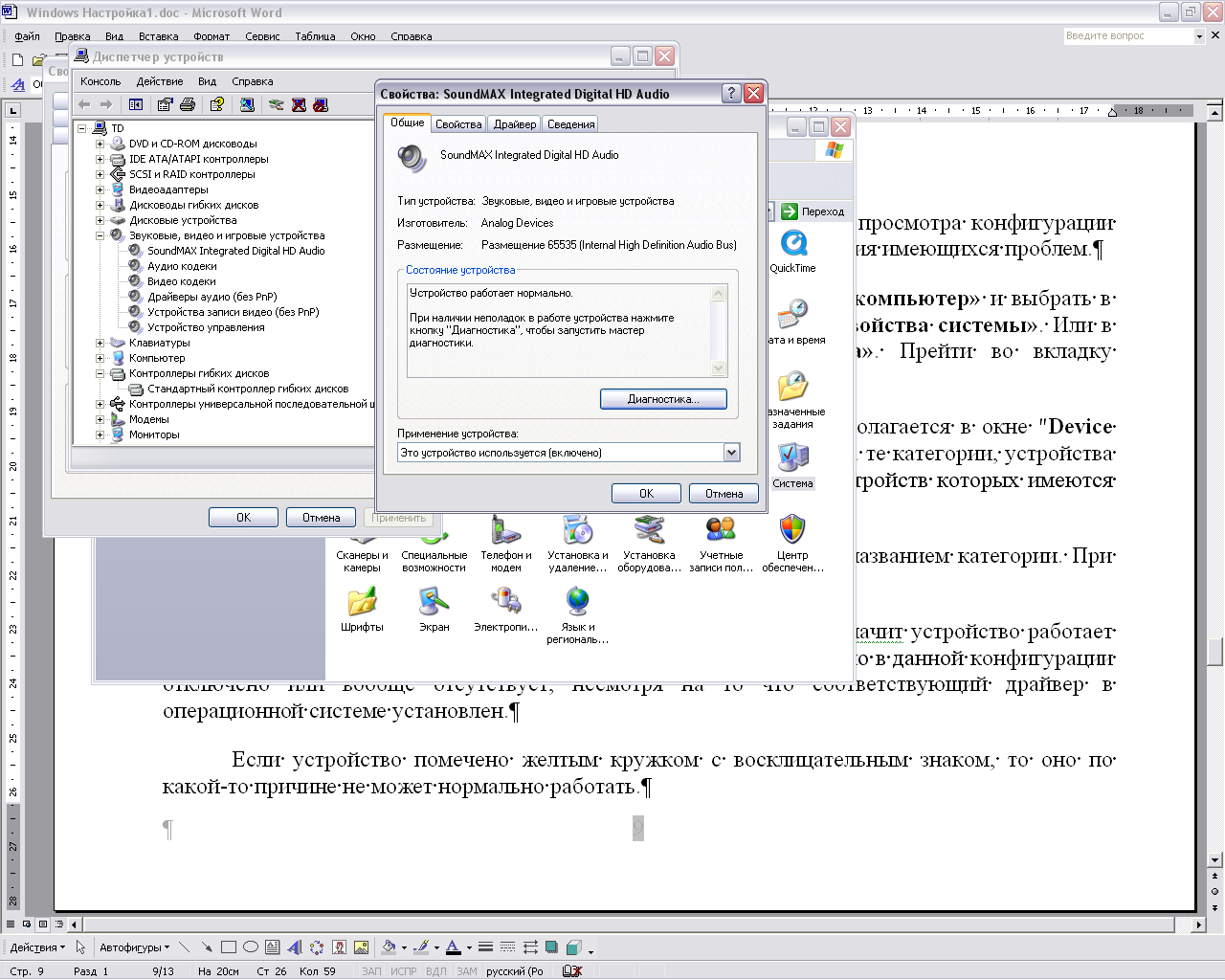Insert Picture from Drawing toolbar
The width and height of the screenshot is (1225, 980).
361,947
